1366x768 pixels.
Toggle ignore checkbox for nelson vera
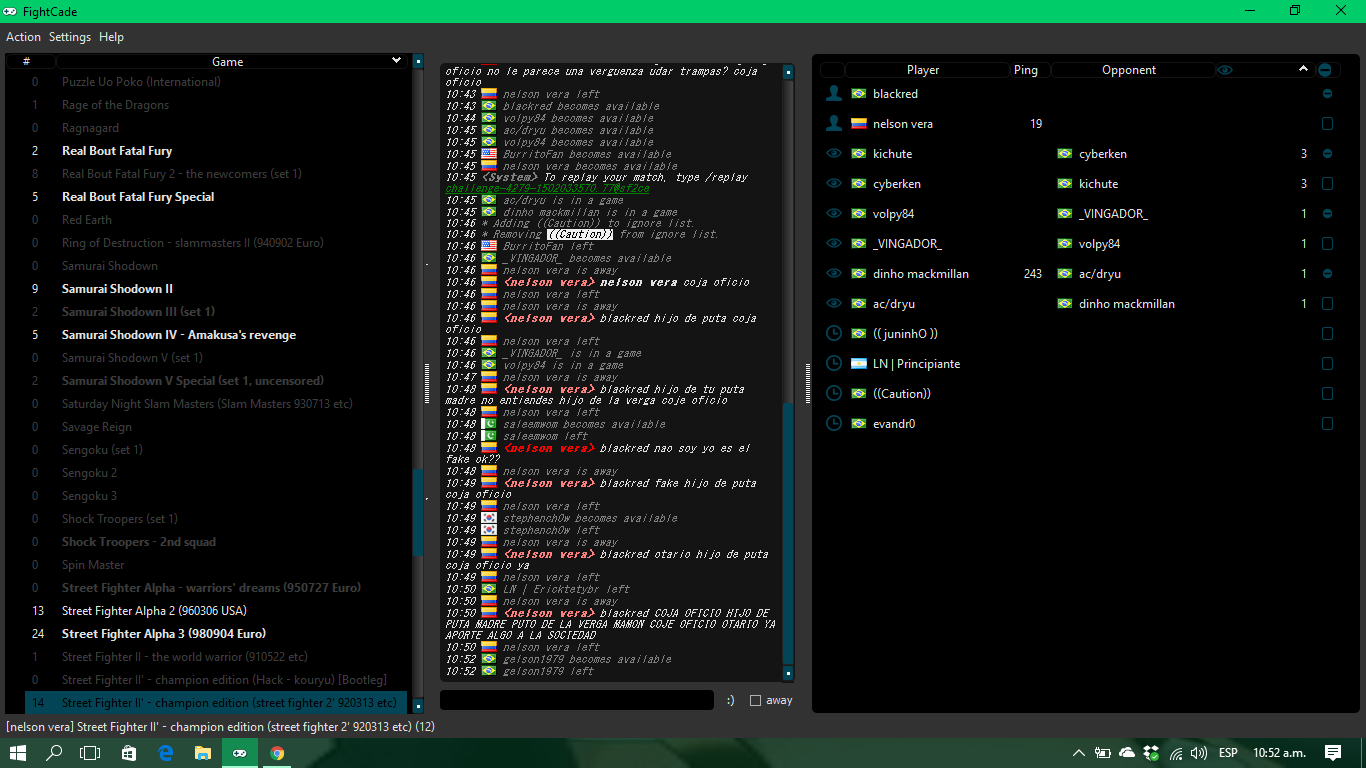(x=1327, y=124)
